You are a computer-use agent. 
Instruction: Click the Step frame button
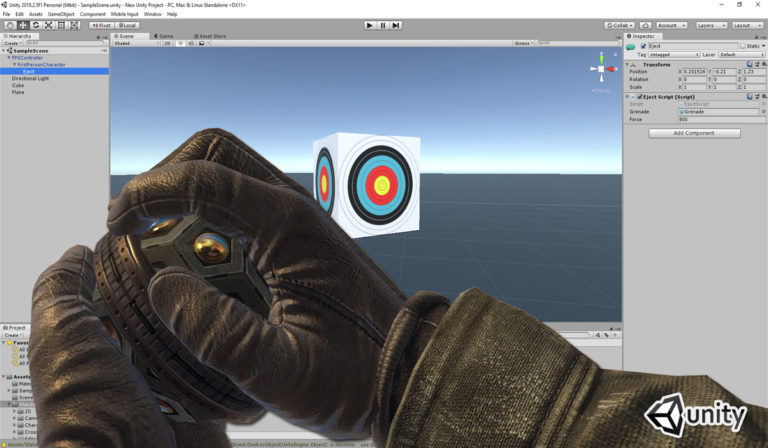coord(396,25)
